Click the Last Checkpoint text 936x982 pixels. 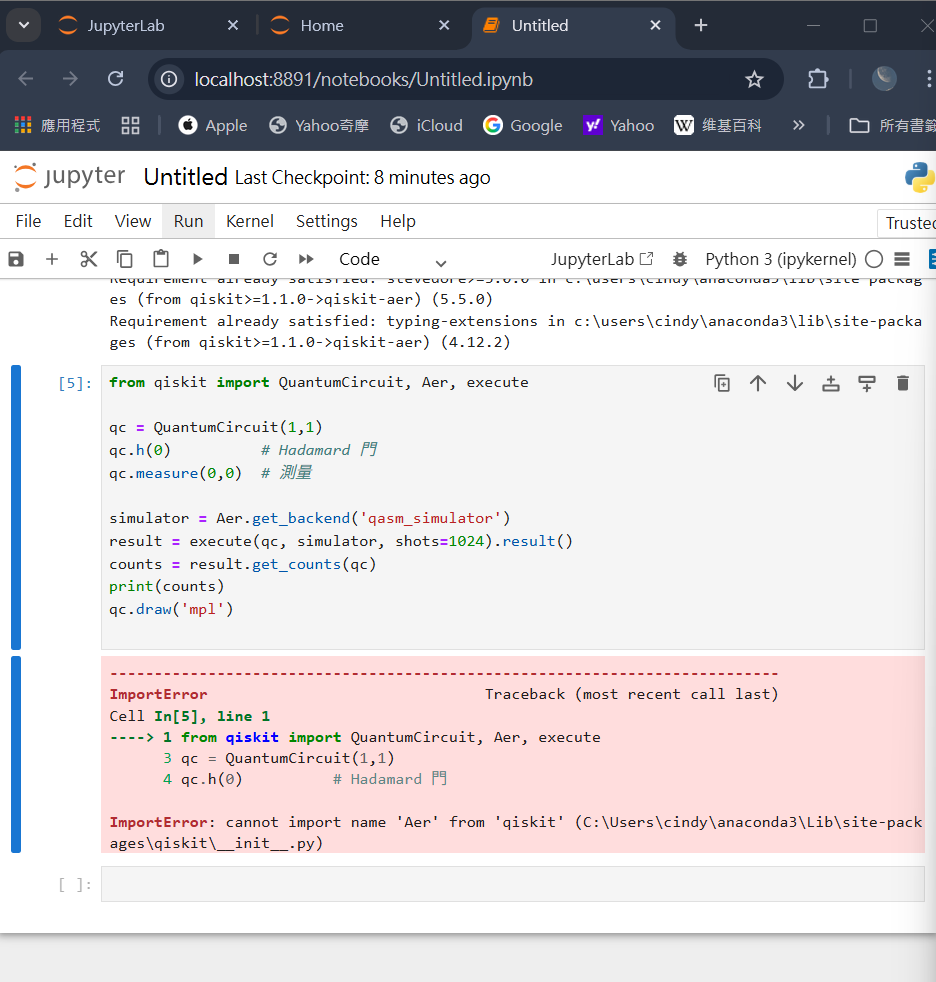pyautogui.click(x=363, y=178)
